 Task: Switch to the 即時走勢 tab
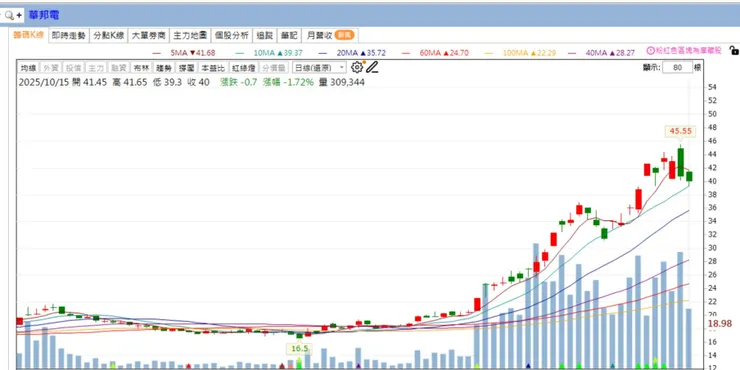tap(69, 35)
